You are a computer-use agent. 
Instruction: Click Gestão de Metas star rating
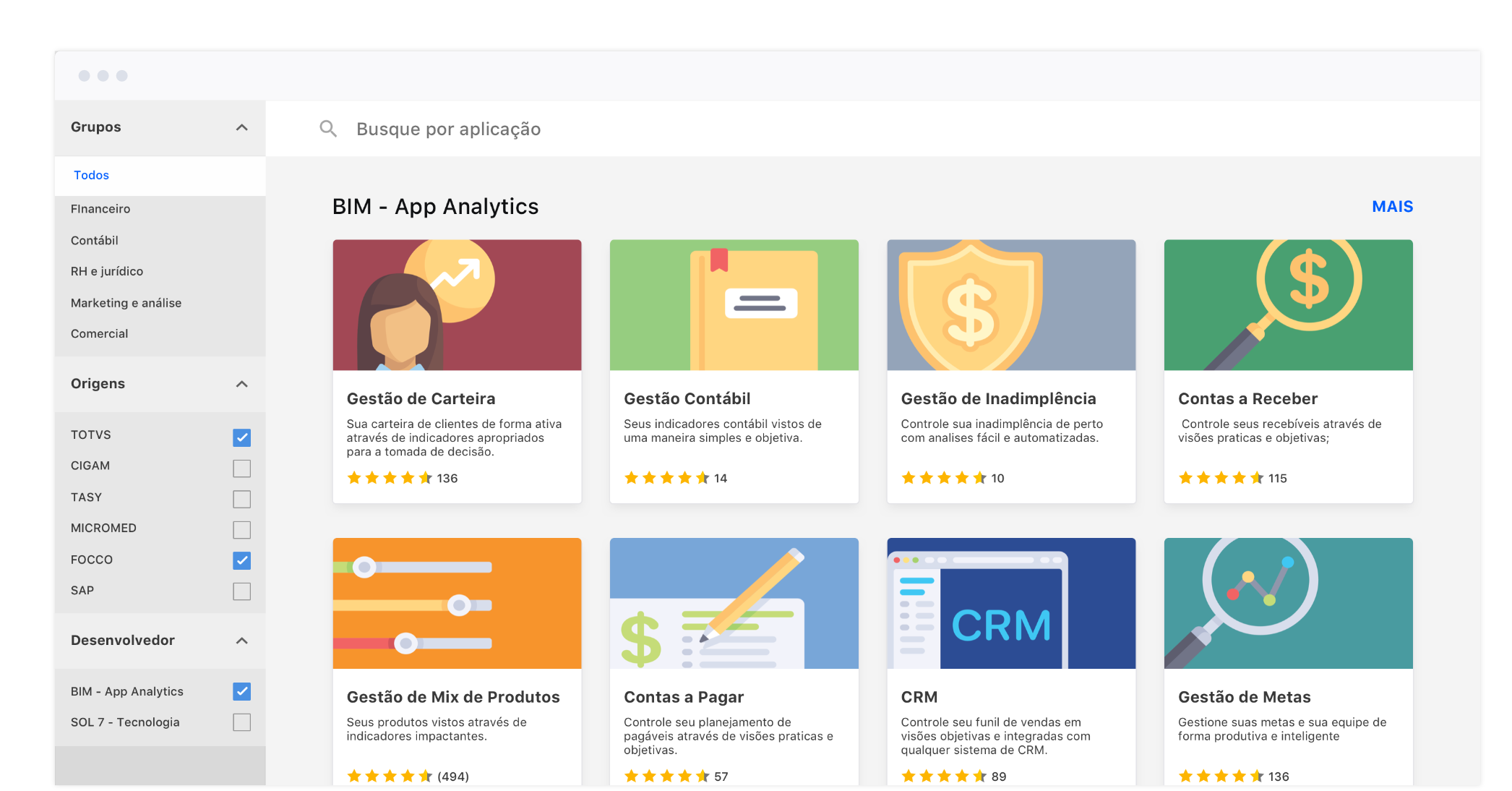(x=1221, y=777)
